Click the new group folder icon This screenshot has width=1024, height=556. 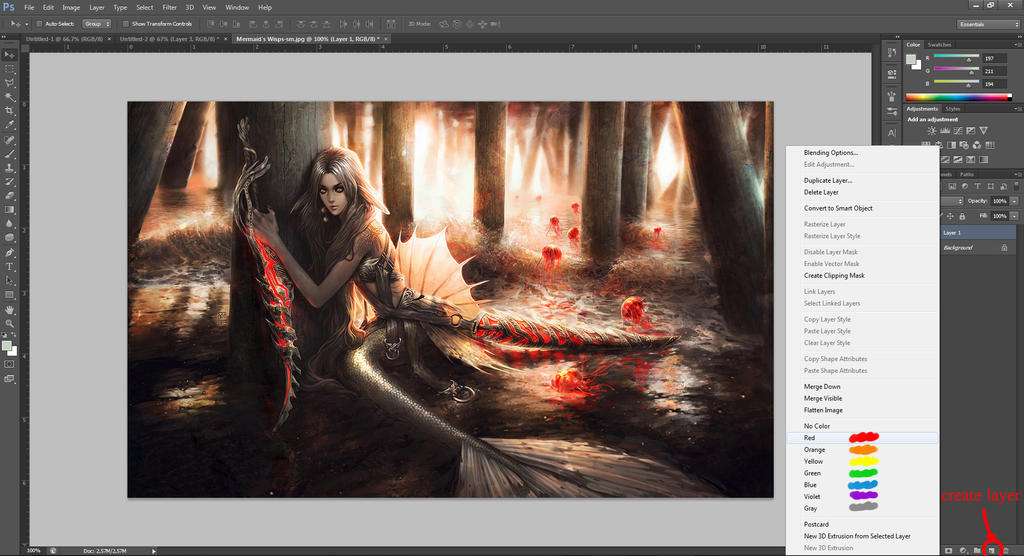(977, 550)
